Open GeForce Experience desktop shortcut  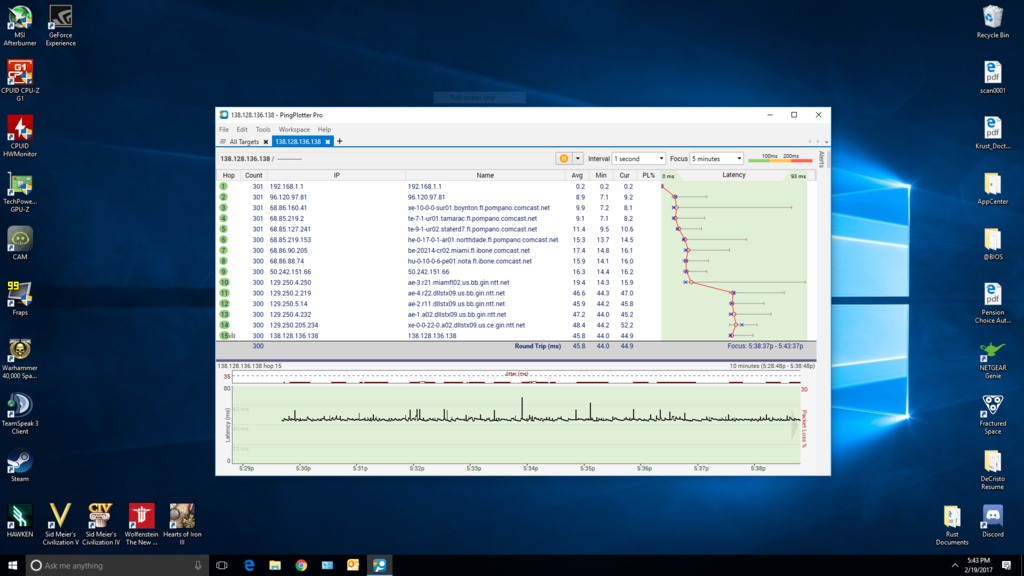60,25
